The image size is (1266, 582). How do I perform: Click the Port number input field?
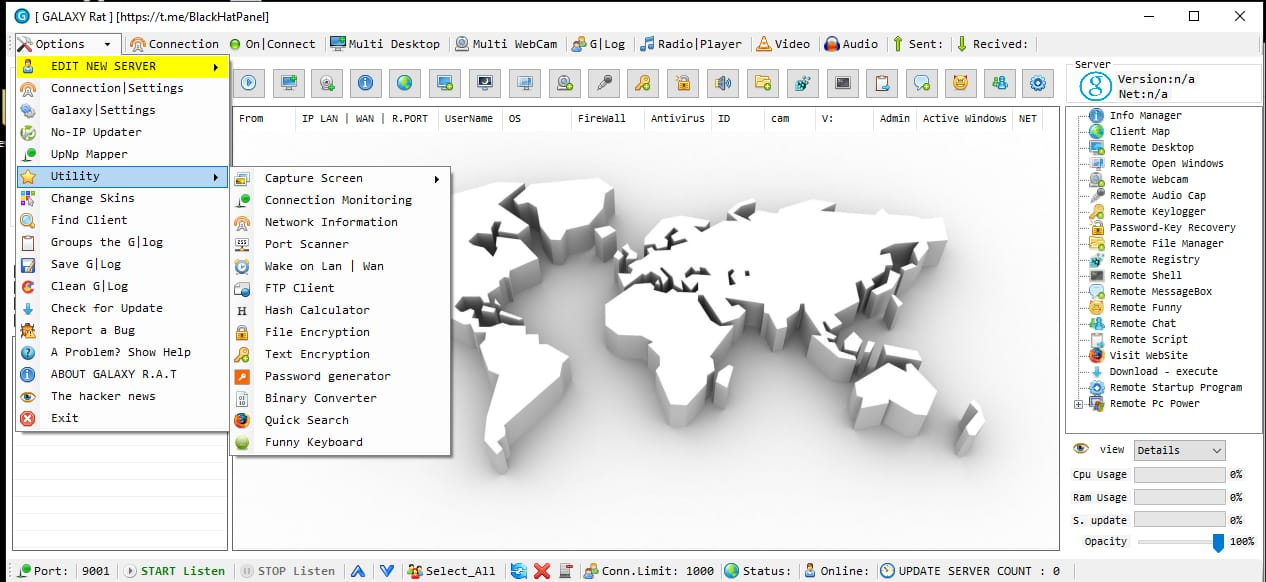pyautogui.click(x=96, y=571)
